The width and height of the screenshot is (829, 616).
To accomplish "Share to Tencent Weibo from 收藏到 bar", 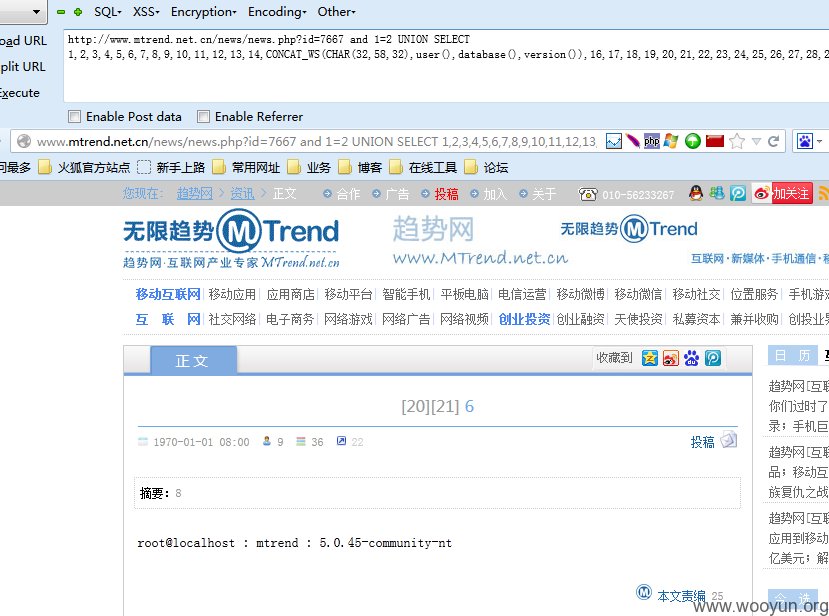I will 712,358.
